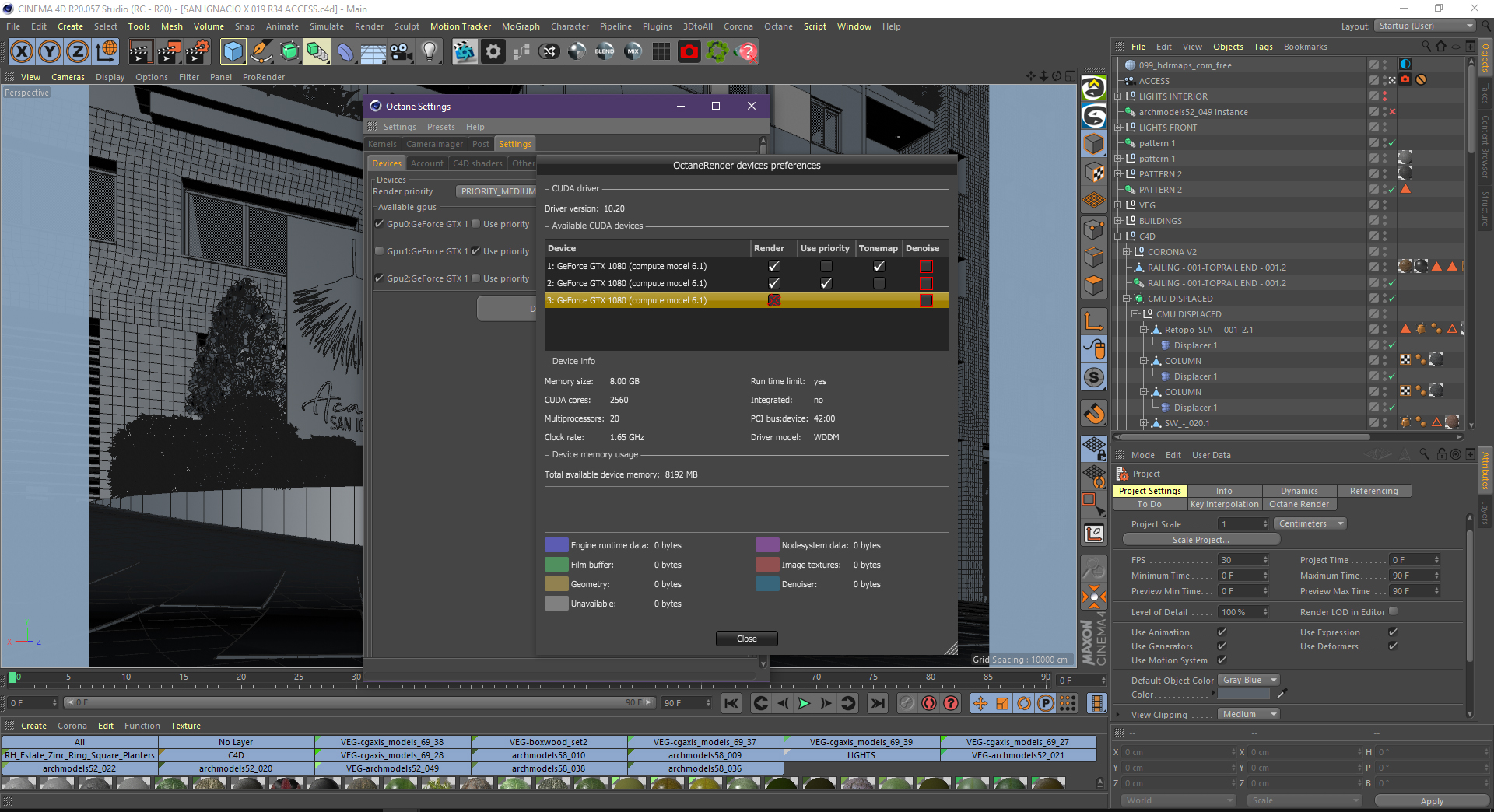This screenshot has width=1494, height=812.
Task: Expand the LIGHTS INTERIOR object group
Action: point(1118,96)
